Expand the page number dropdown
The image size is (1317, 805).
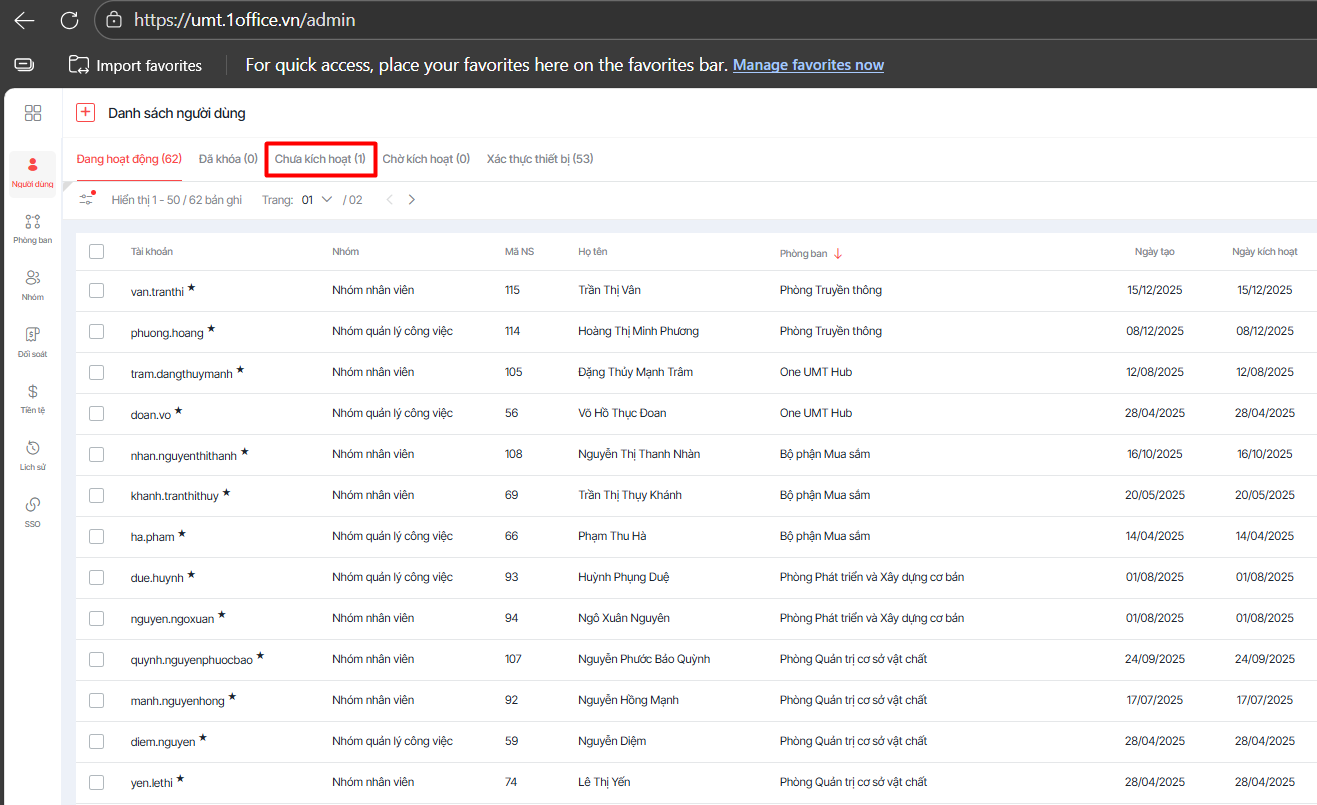pyautogui.click(x=326, y=200)
